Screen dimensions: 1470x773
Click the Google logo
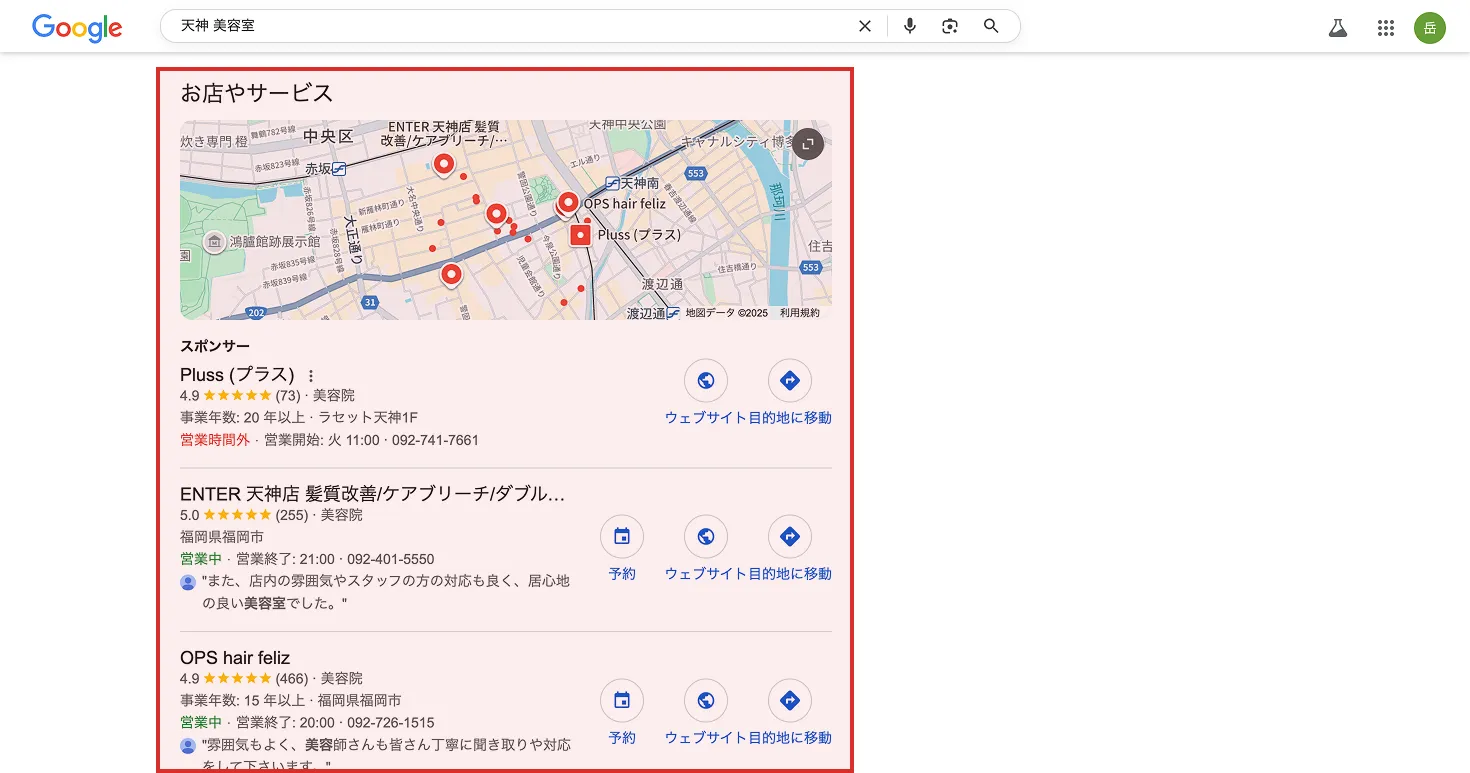(77, 27)
